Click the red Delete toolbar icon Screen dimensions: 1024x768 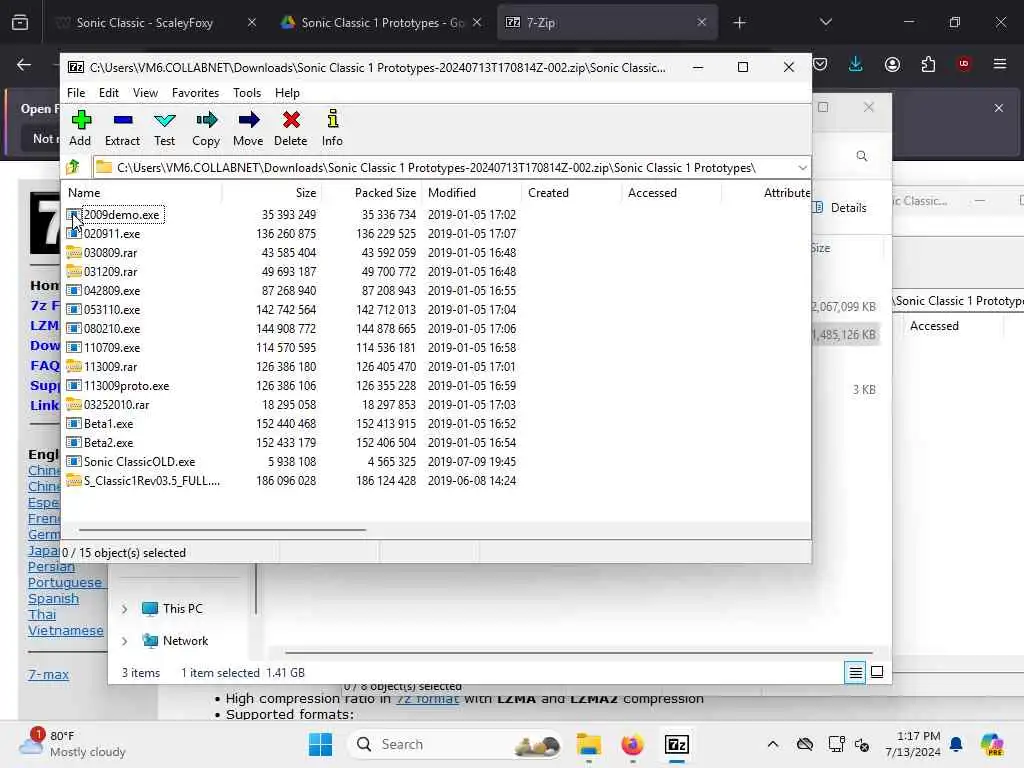[291, 128]
